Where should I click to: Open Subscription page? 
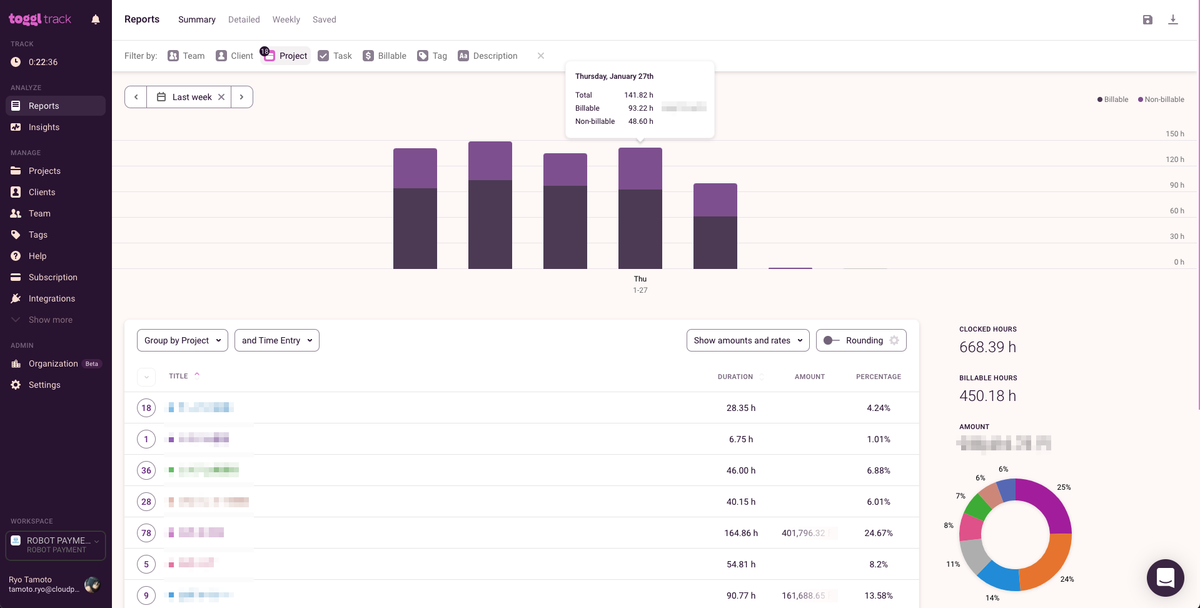[x=55, y=277]
